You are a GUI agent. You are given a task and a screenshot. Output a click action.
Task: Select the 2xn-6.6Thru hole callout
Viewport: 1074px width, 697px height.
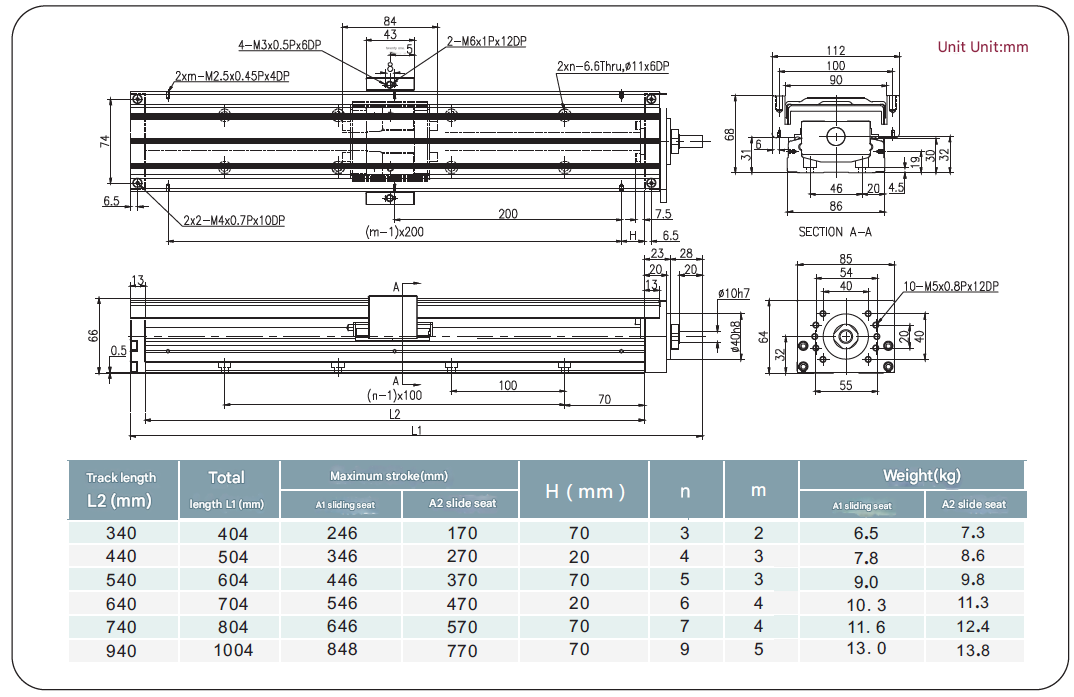tap(613, 66)
